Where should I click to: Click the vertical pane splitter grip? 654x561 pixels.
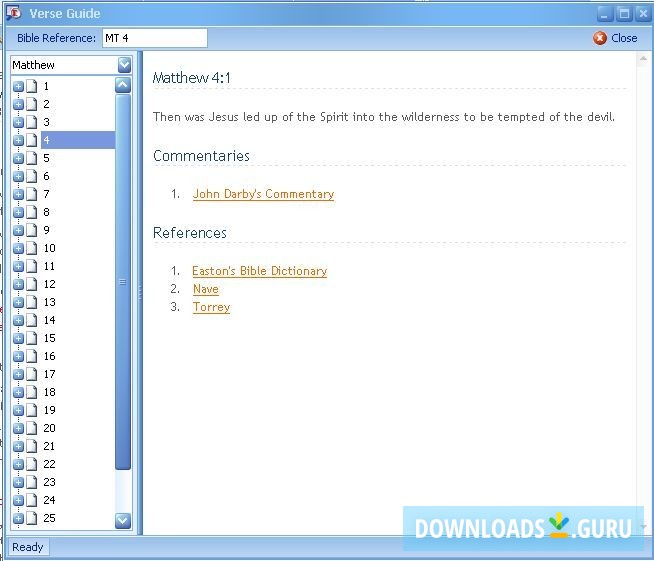tap(140, 292)
